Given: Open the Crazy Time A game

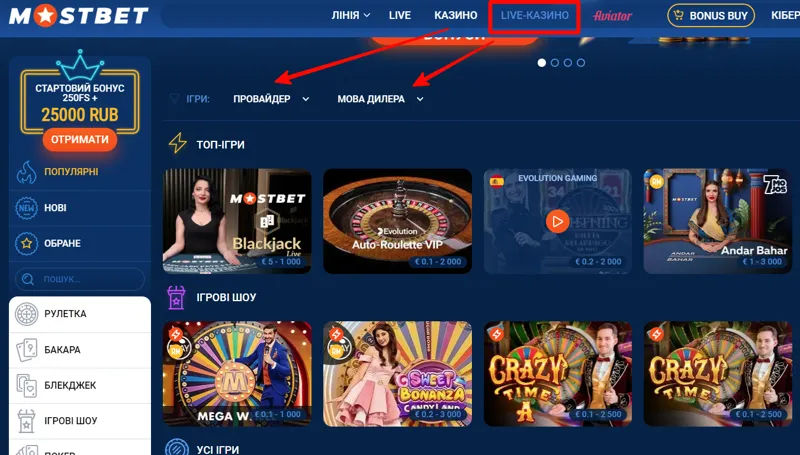Looking at the screenshot, I should click(x=558, y=373).
